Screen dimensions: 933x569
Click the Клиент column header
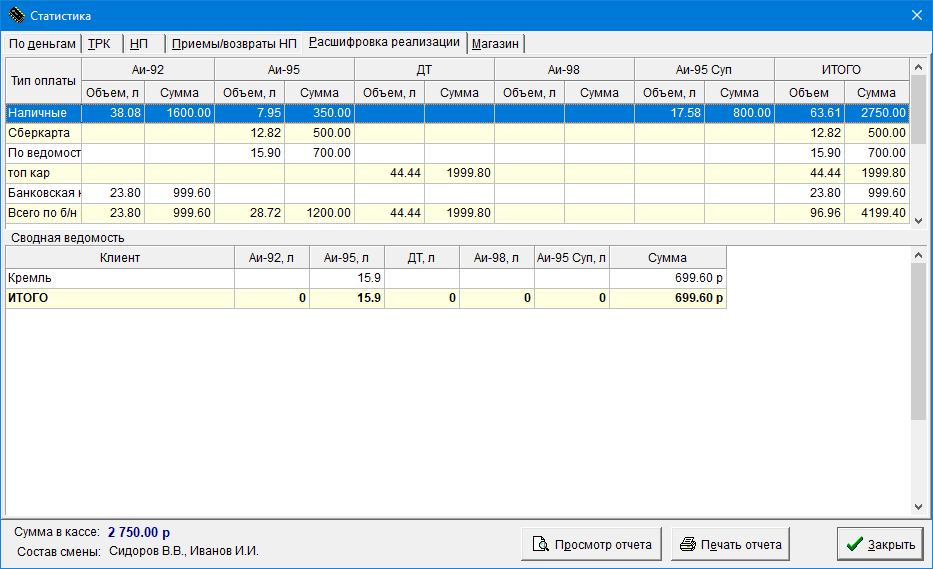[x=119, y=258]
